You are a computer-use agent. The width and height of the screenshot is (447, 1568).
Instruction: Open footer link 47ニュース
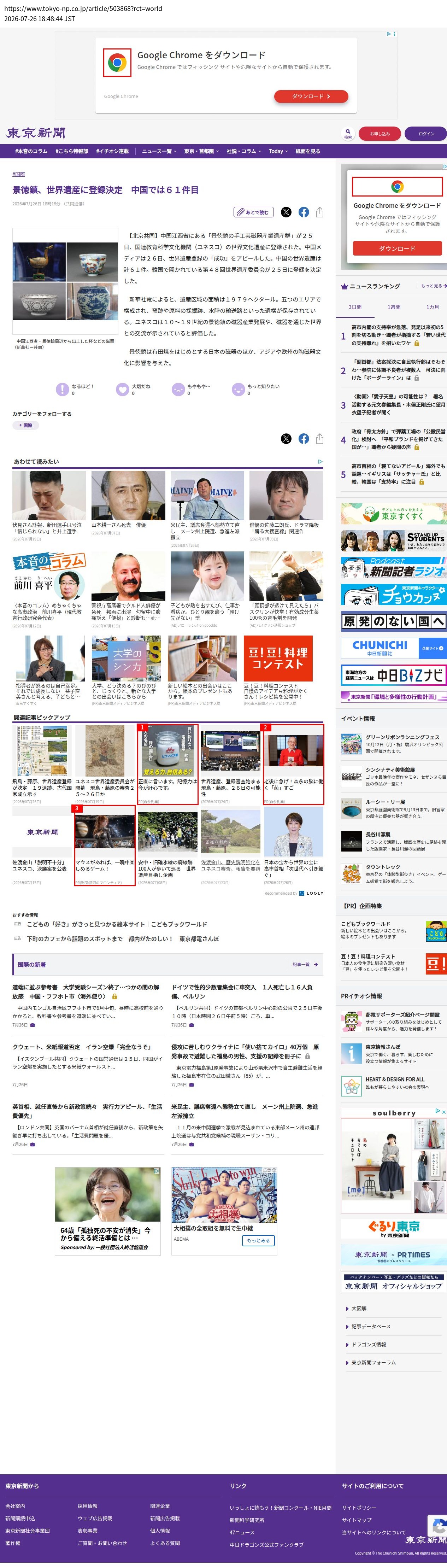[242, 1532]
